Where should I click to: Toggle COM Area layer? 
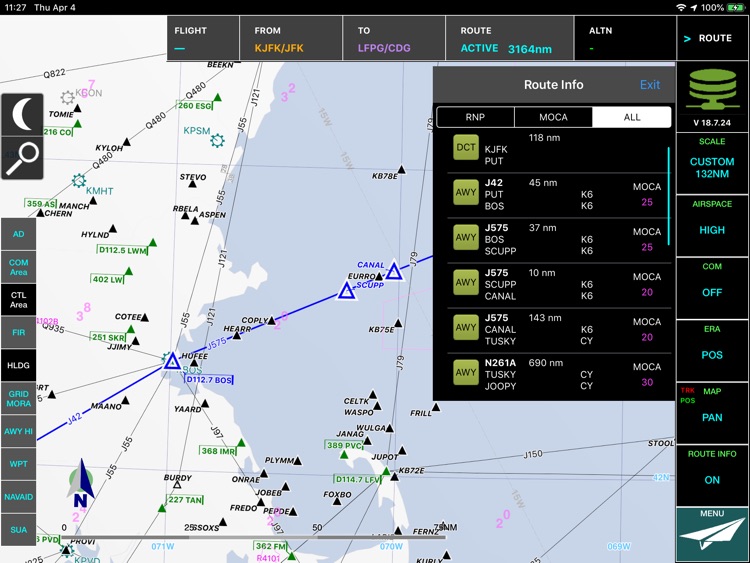tap(18, 267)
